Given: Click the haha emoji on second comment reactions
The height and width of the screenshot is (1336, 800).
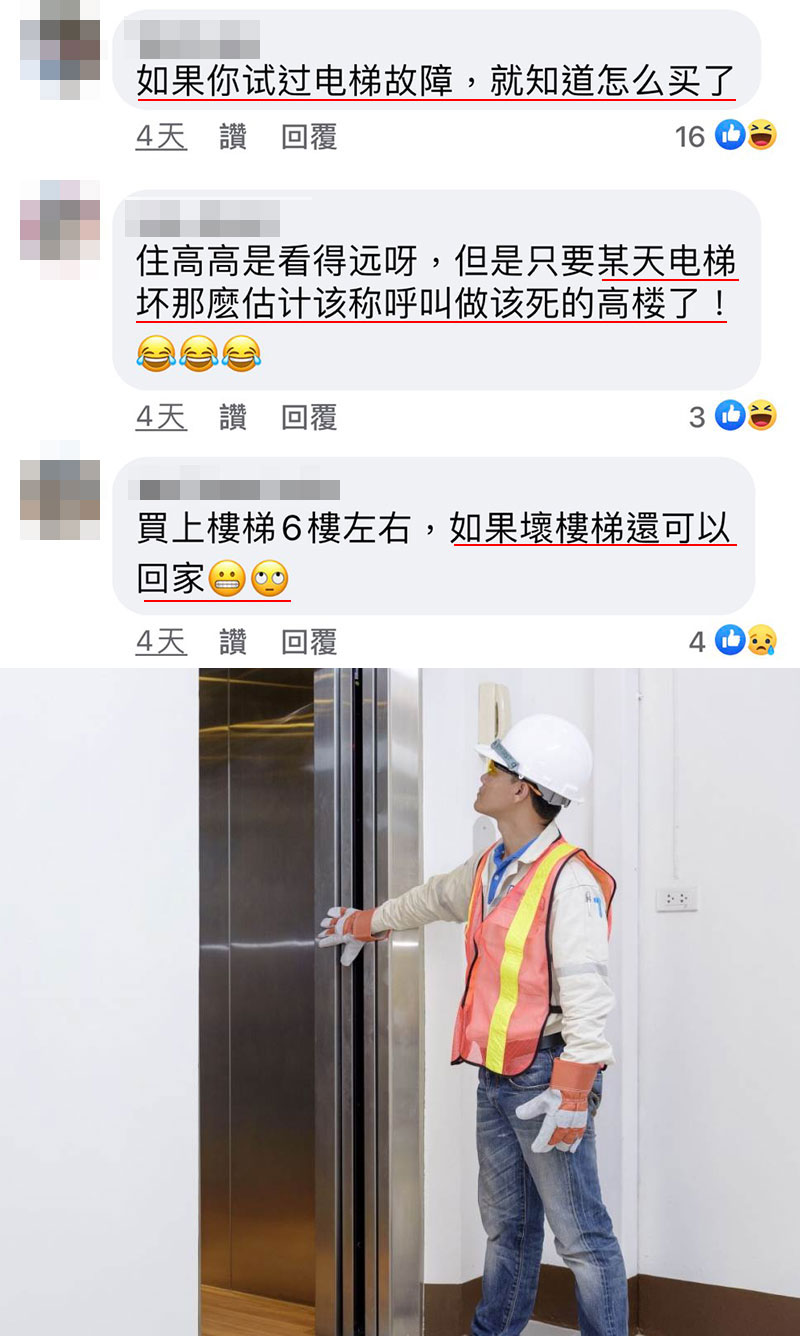Looking at the screenshot, I should click(761, 415).
